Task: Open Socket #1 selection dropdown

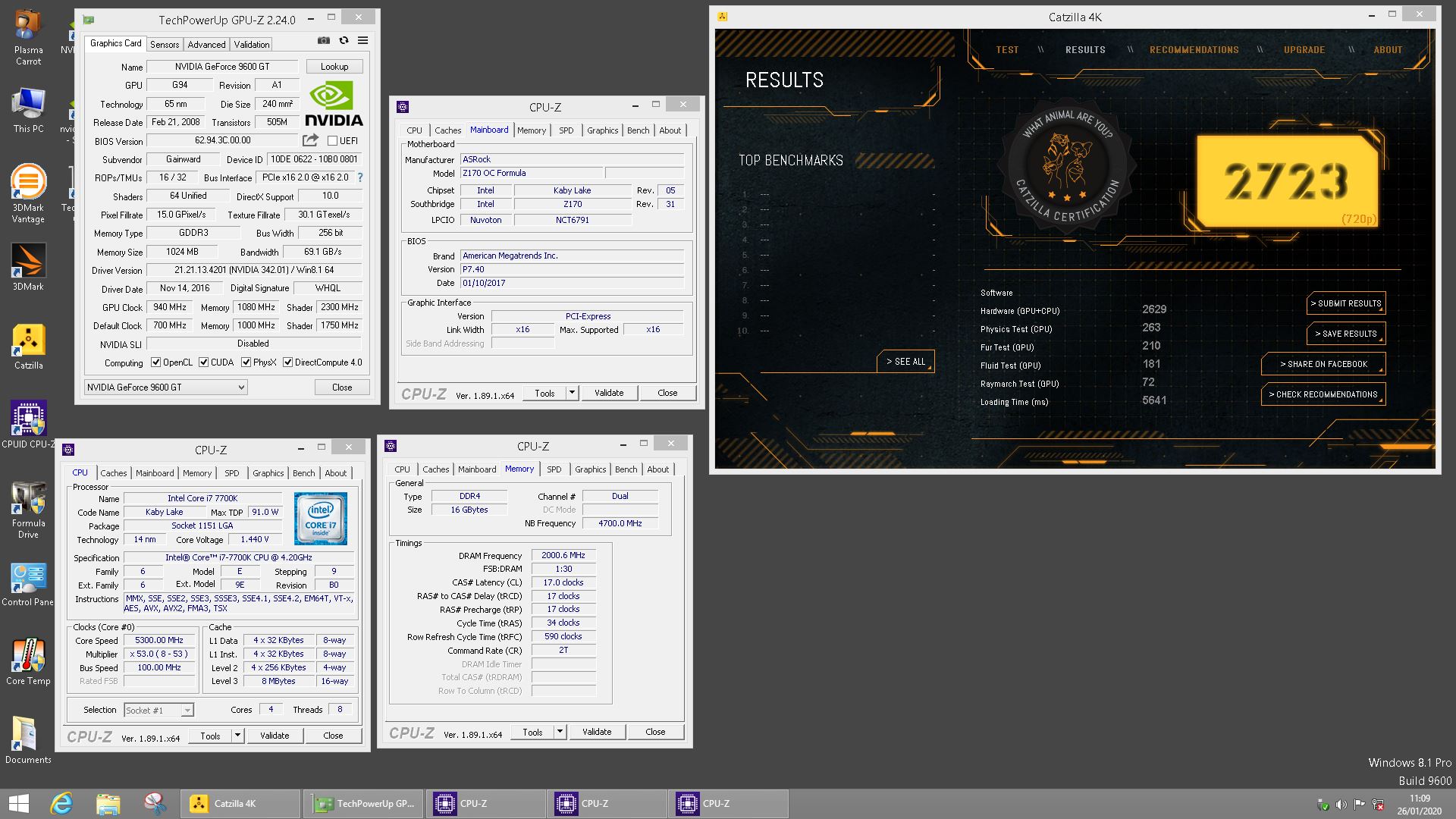Action: pos(158,710)
